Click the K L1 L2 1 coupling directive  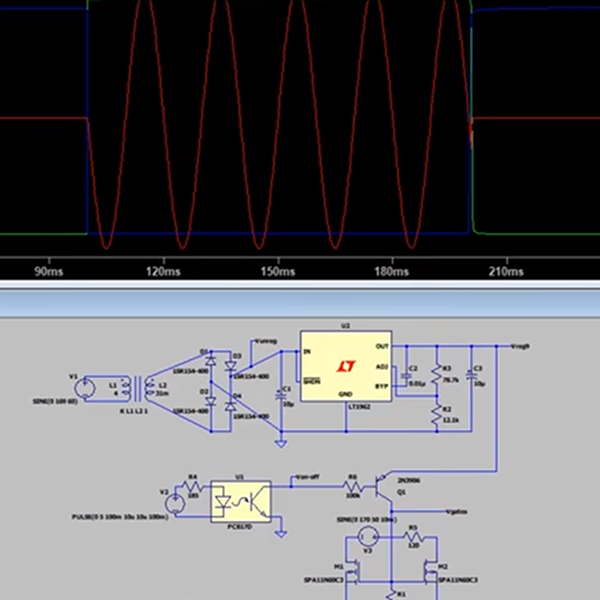[x=134, y=411]
